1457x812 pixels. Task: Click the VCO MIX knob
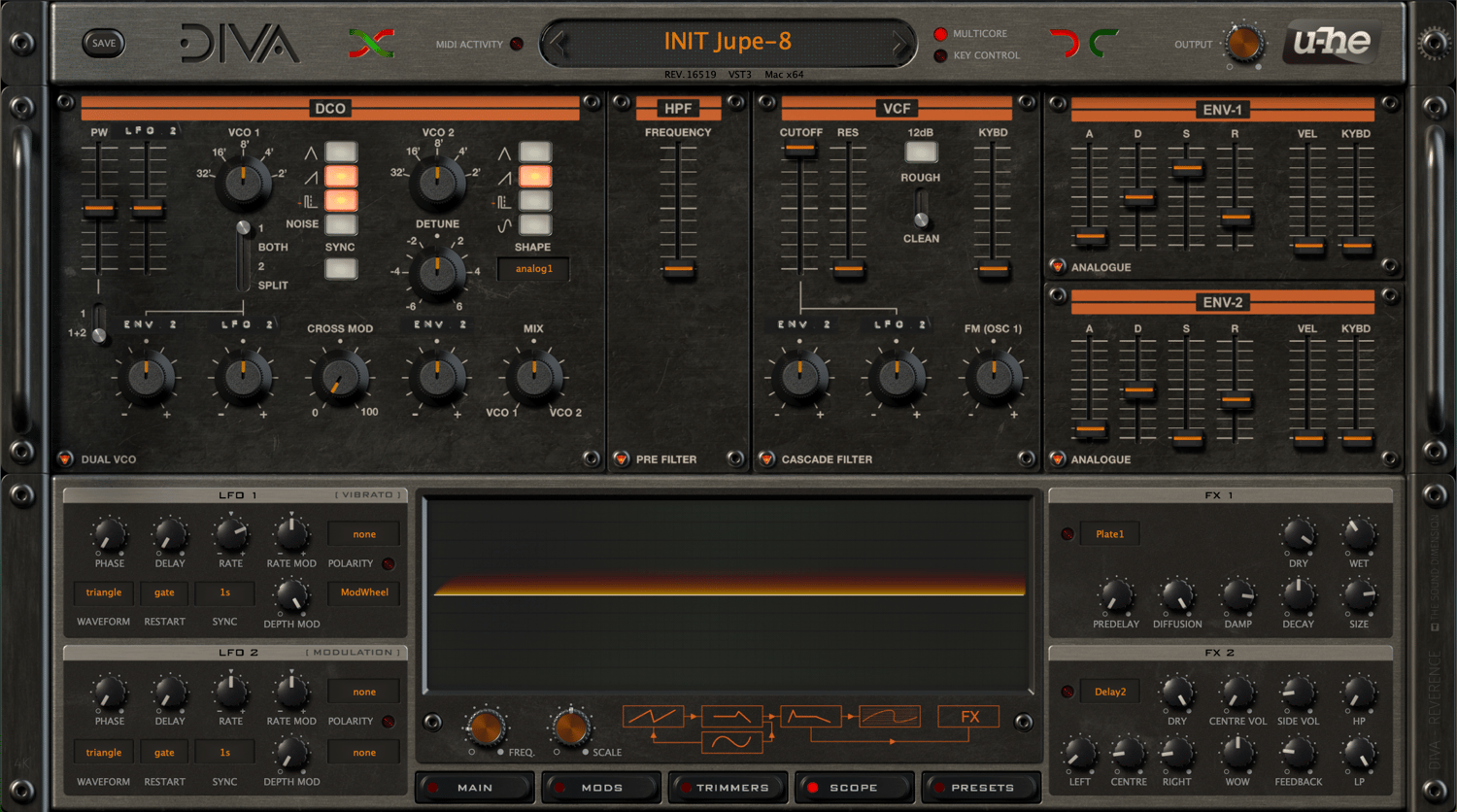tap(533, 377)
